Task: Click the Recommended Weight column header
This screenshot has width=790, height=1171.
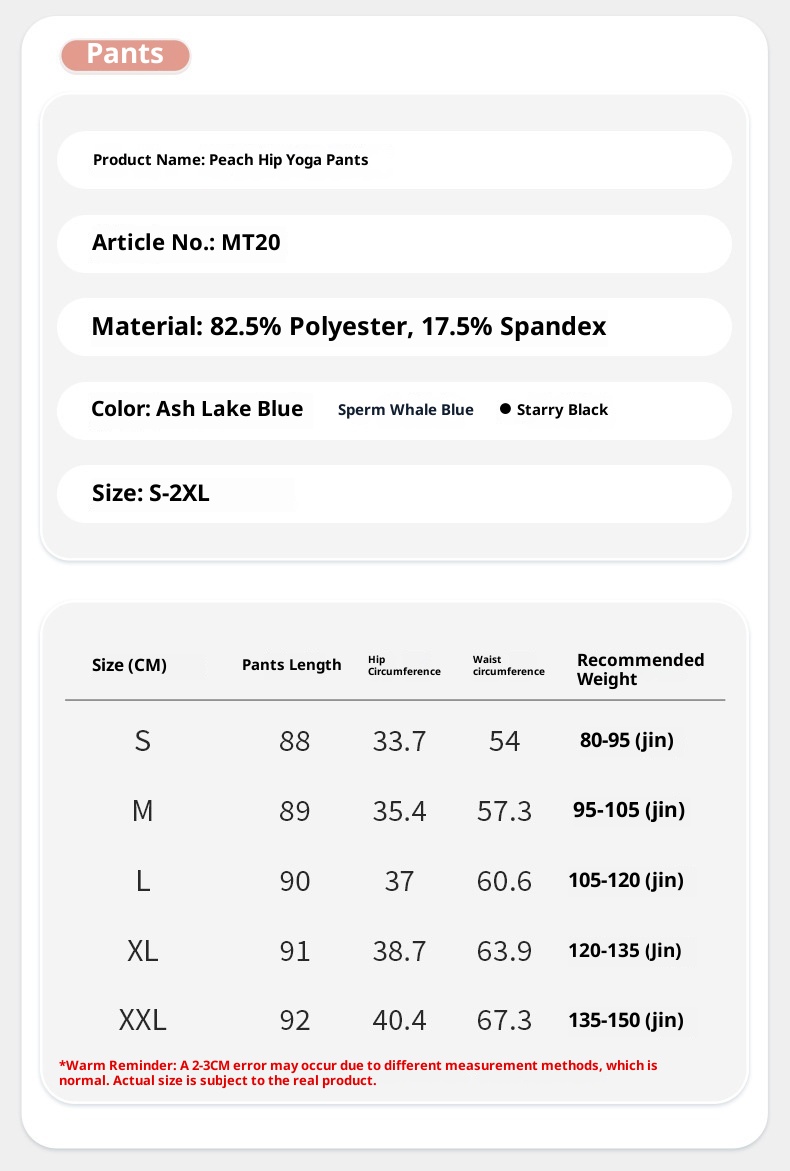Action: [640, 669]
